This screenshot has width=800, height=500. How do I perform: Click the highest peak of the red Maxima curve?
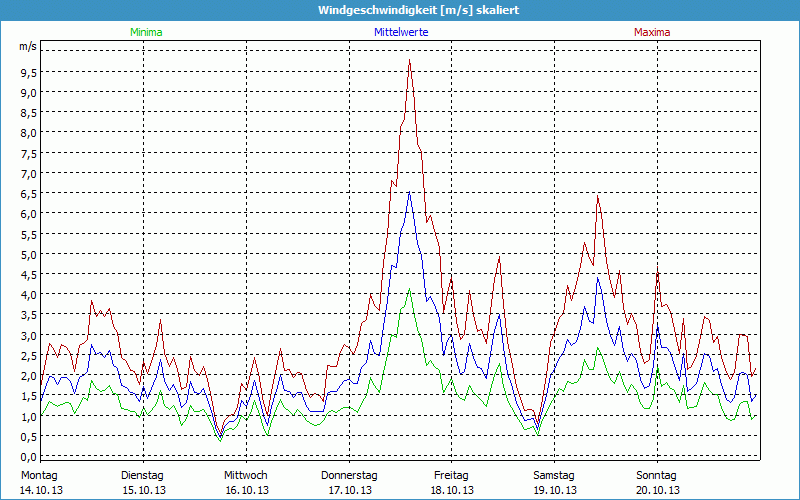410,61
